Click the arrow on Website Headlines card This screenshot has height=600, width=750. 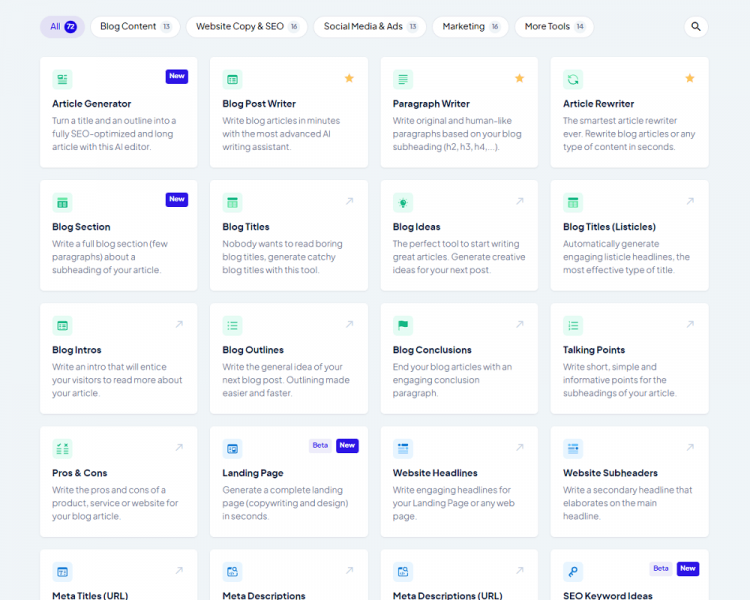[x=520, y=447]
